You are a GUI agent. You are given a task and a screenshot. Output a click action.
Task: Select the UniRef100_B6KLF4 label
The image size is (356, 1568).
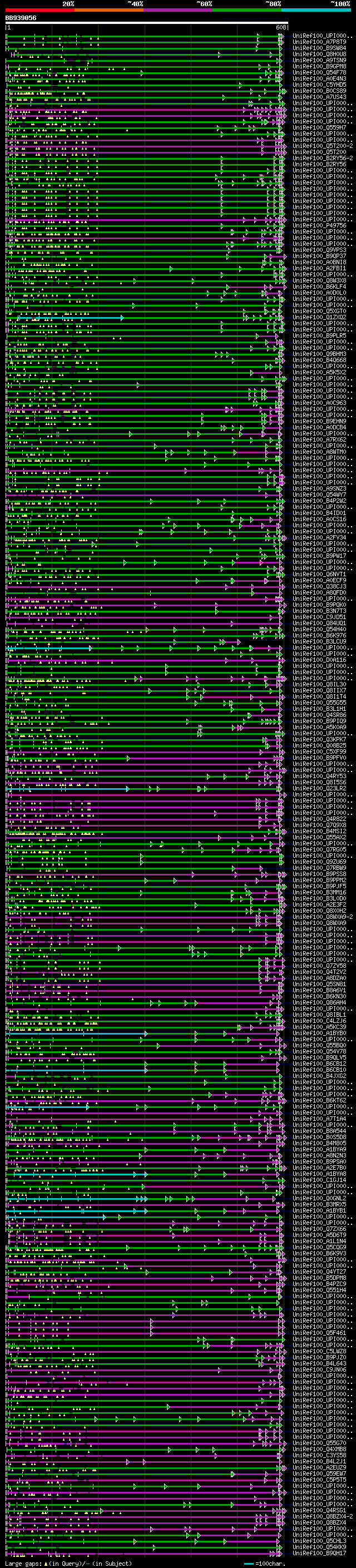click(319, 286)
